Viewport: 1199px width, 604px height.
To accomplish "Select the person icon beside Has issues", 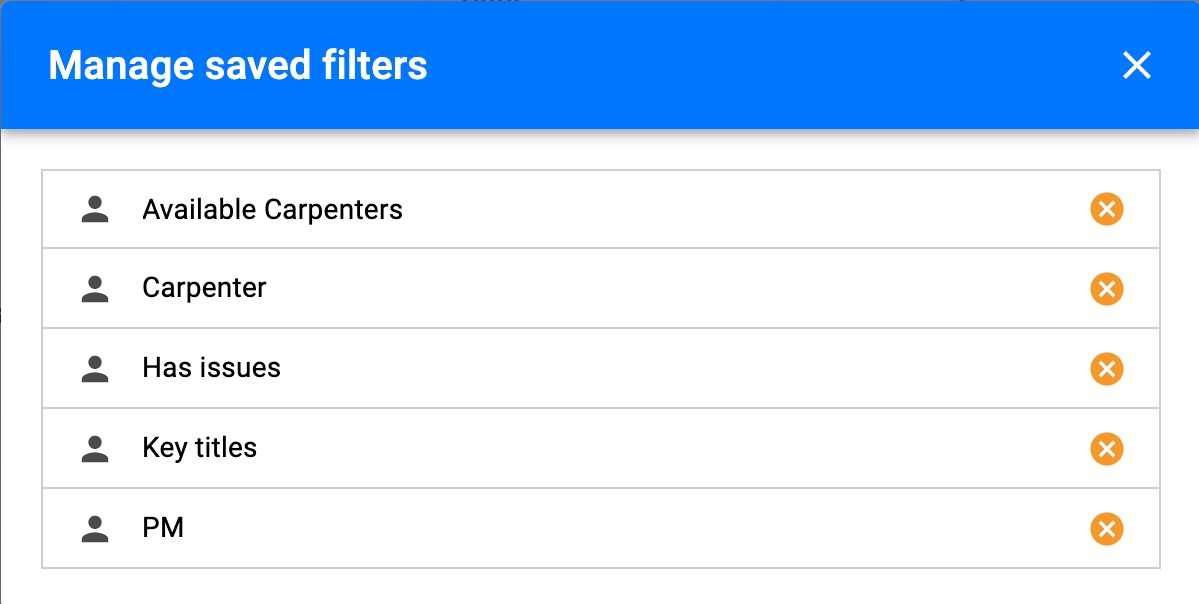I will 95,369.
